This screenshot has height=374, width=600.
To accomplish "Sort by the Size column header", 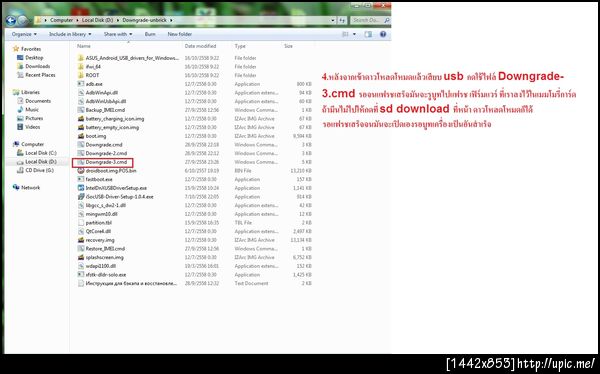I will coord(288,46).
